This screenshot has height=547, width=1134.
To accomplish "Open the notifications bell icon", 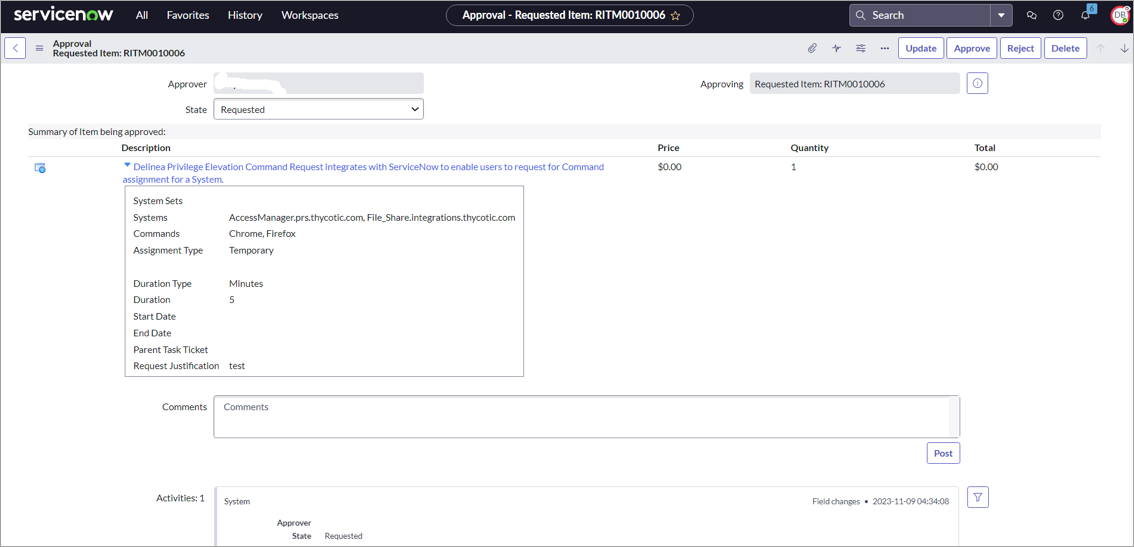I will click(1085, 16).
